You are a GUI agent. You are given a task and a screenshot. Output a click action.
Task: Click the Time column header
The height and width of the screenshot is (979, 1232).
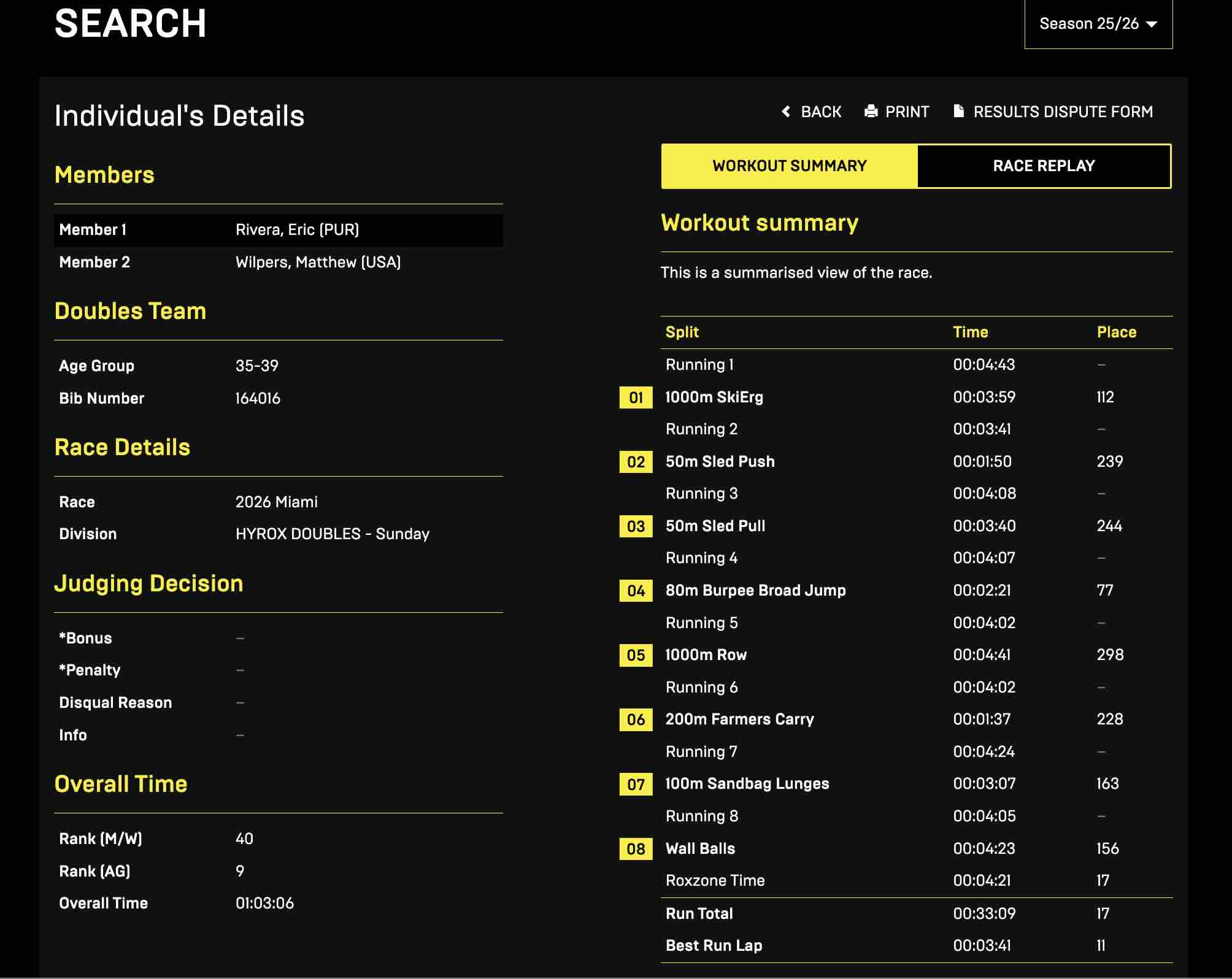pyautogui.click(x=970, y=332)
